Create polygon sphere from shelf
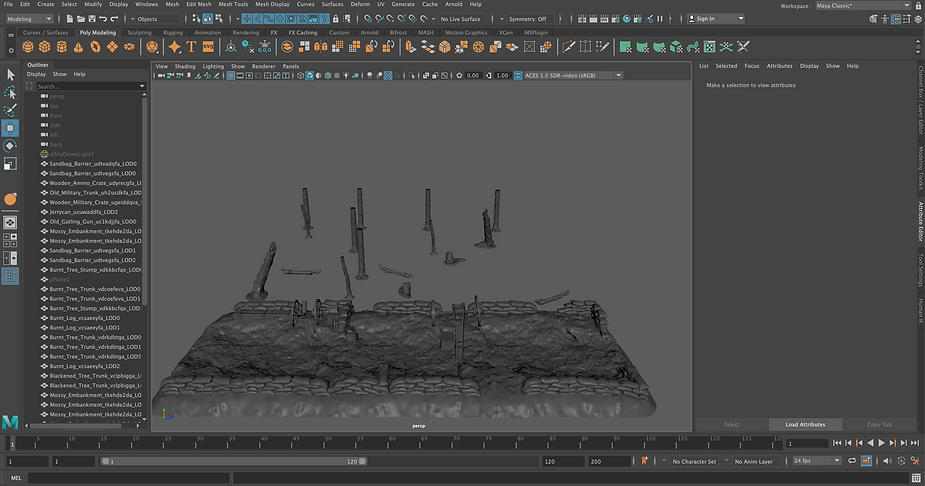This screenshot has height=486, width=925. point(28,47)
